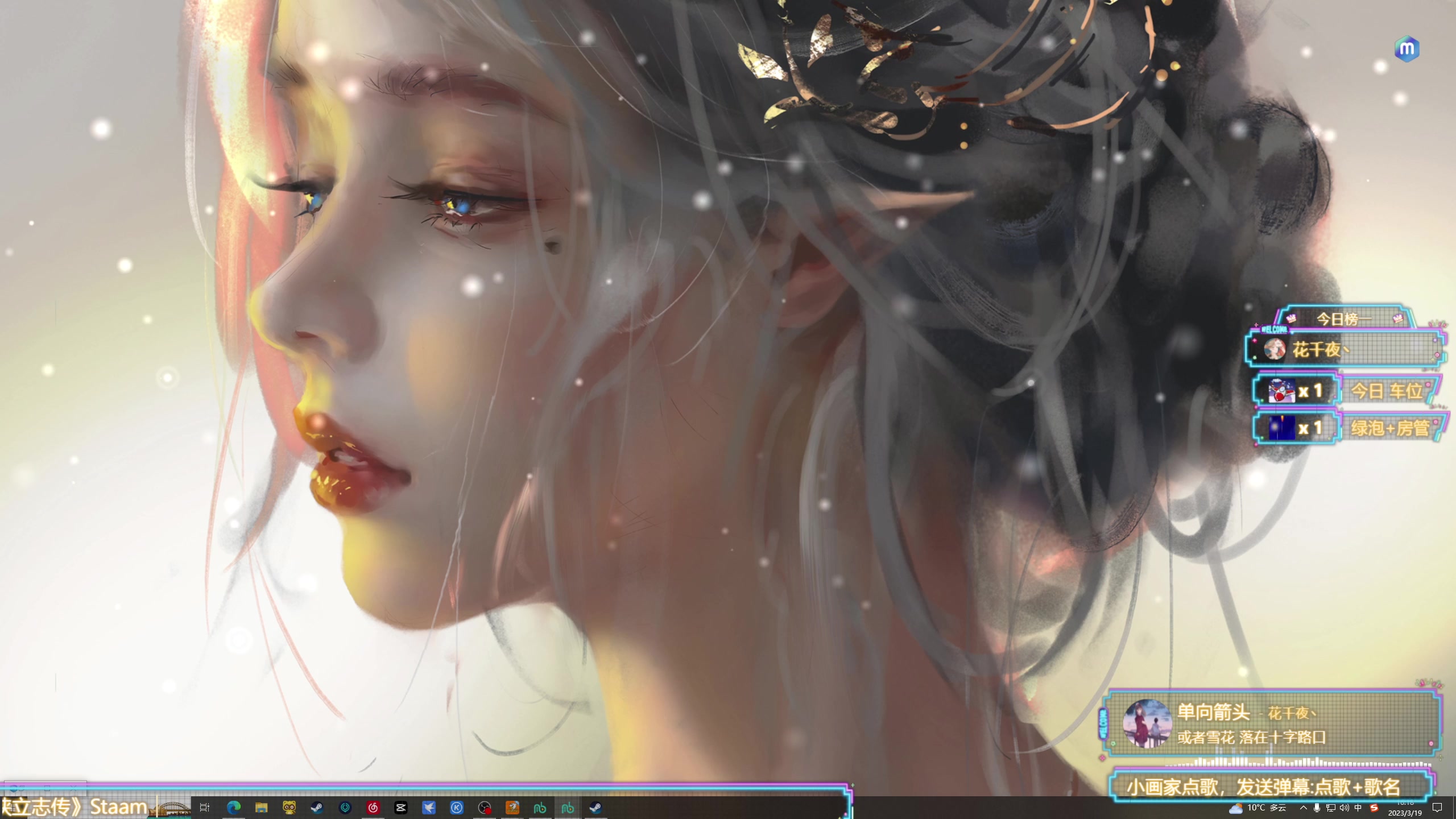This screenshot has height=819, width=1456.
Task: Open the Steam icon after the nb icons
Action: point(595,807)
